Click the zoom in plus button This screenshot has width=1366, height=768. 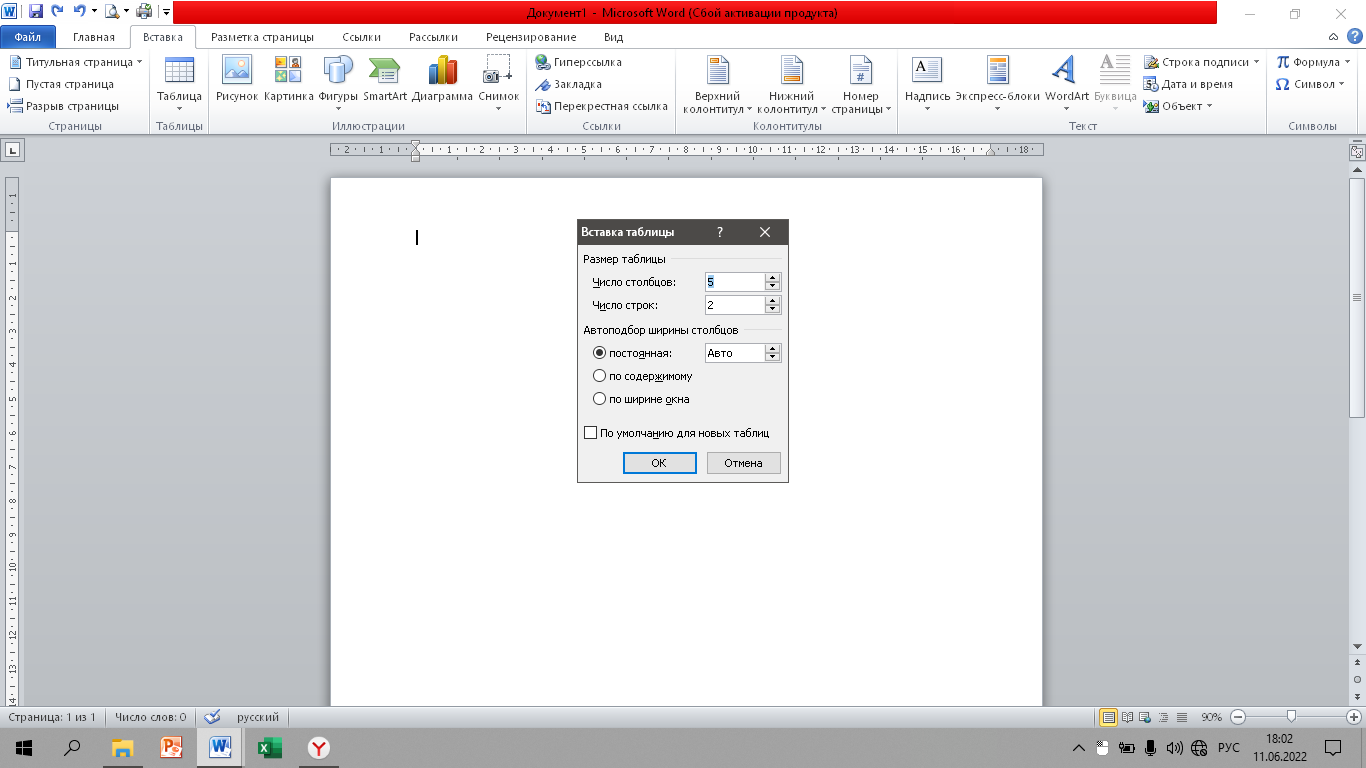pyautogui.click(x=1354, y=717)
